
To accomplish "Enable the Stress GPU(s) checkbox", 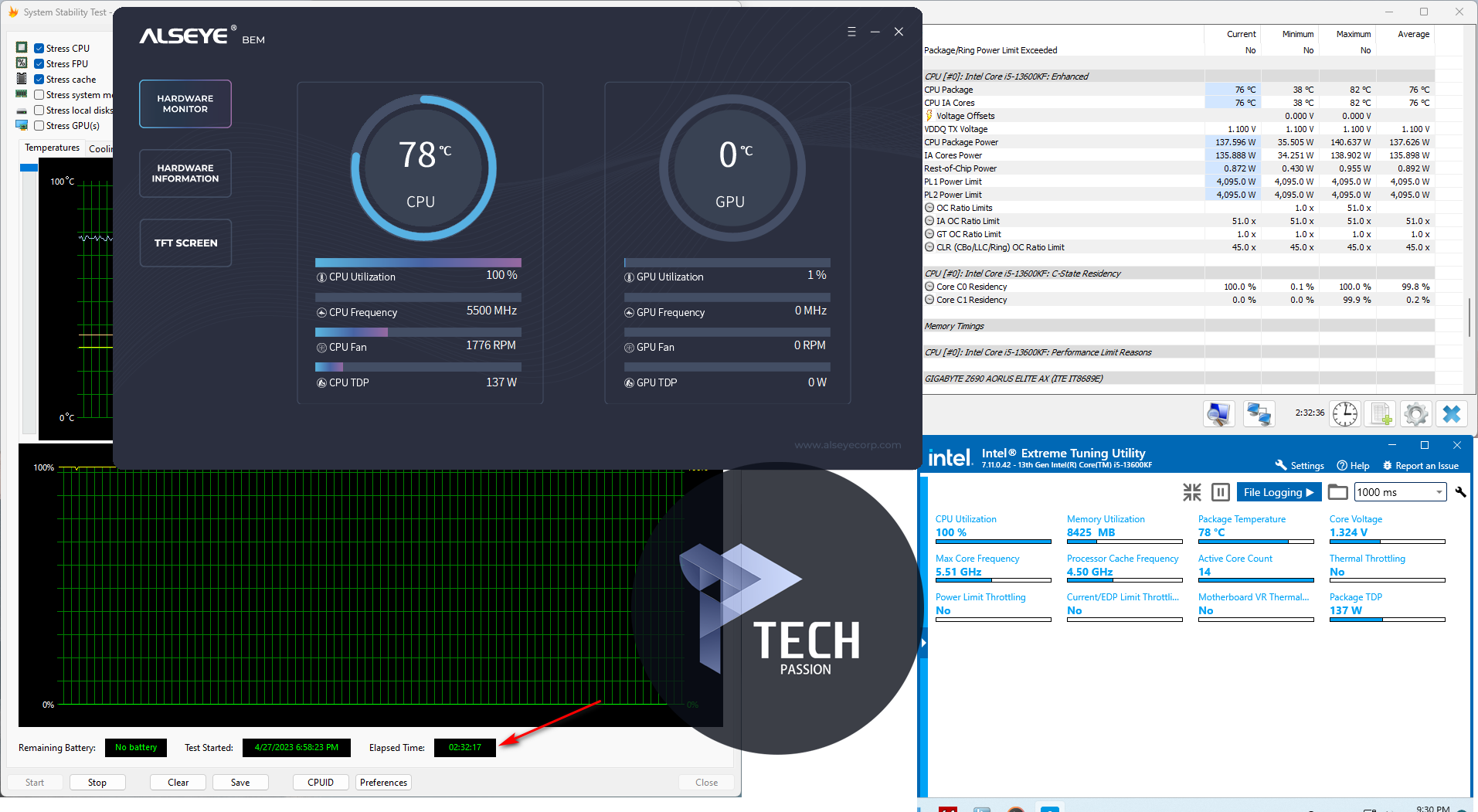I will coord(39,126).
